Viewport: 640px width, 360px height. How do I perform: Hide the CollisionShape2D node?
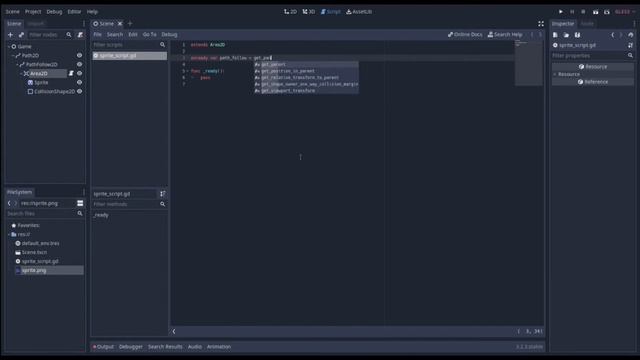click(x=80, y=91)
